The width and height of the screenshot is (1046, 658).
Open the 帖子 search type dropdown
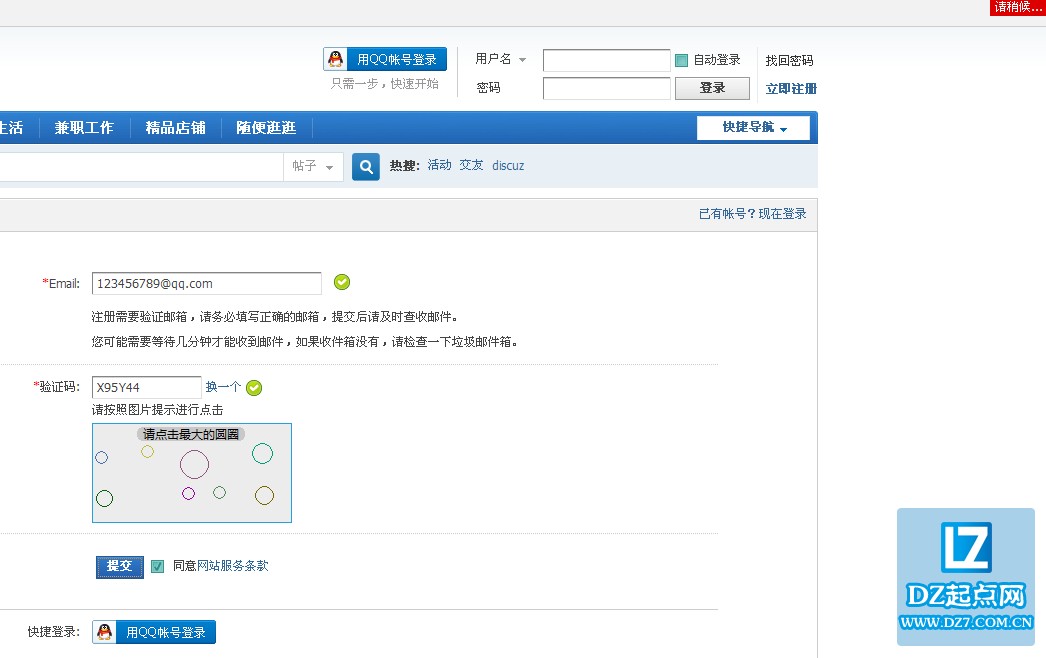313,166
